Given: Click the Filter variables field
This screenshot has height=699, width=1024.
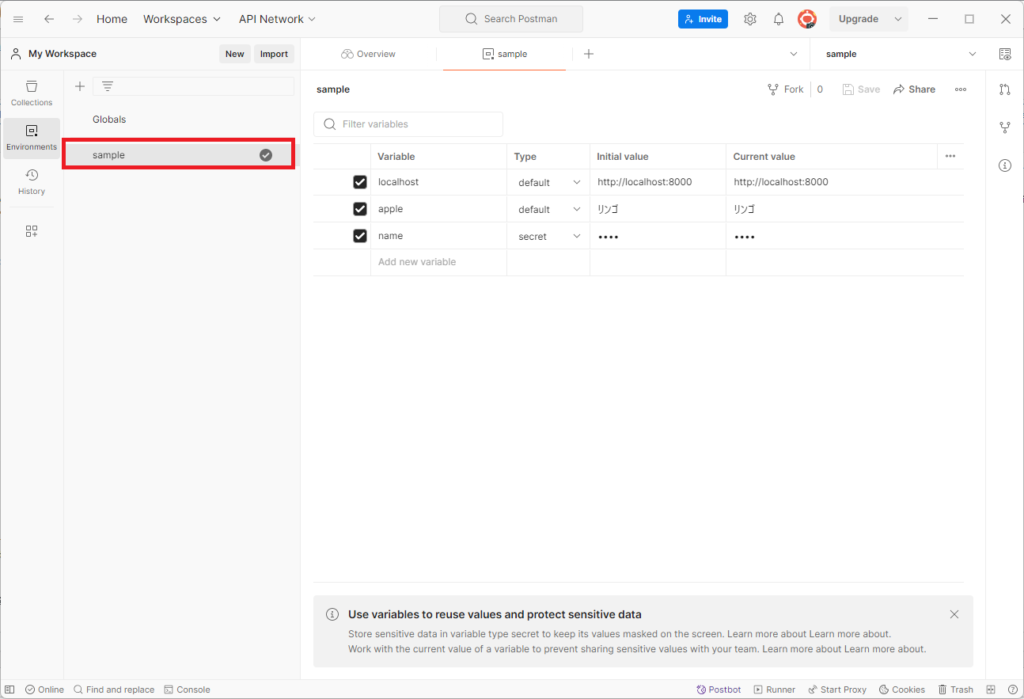Looking at the screenshot, I should (x=408, y=124).
